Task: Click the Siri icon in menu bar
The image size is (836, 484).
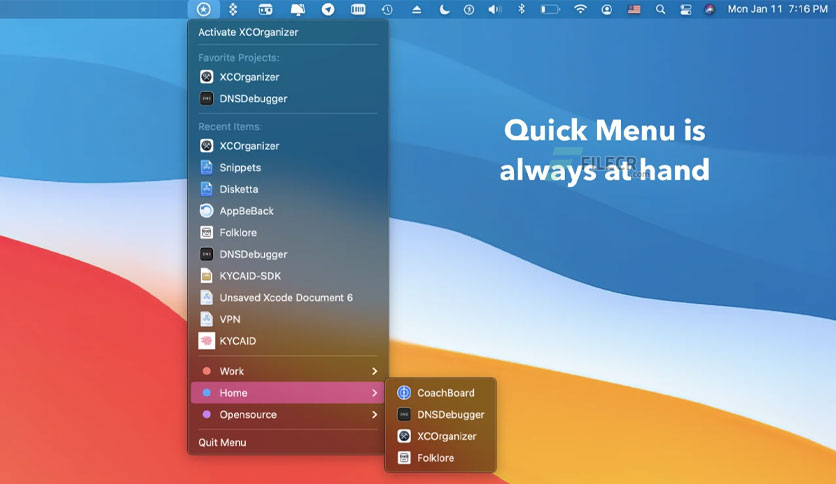Action: [x=710, y=9]
